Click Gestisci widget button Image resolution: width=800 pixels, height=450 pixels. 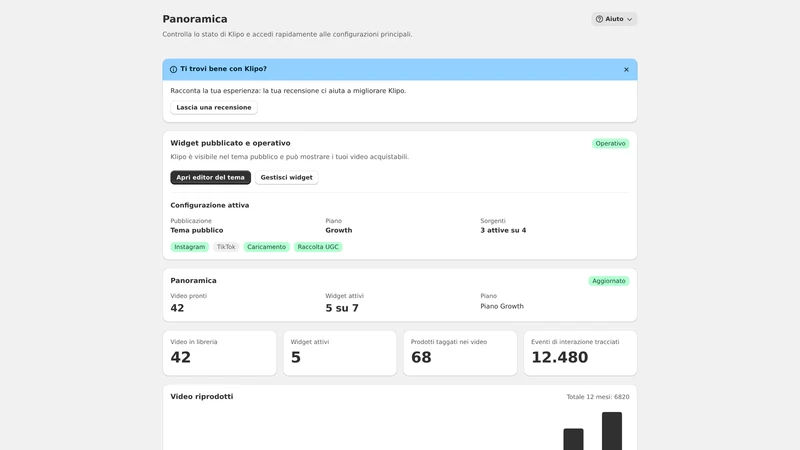coord(286,178)
